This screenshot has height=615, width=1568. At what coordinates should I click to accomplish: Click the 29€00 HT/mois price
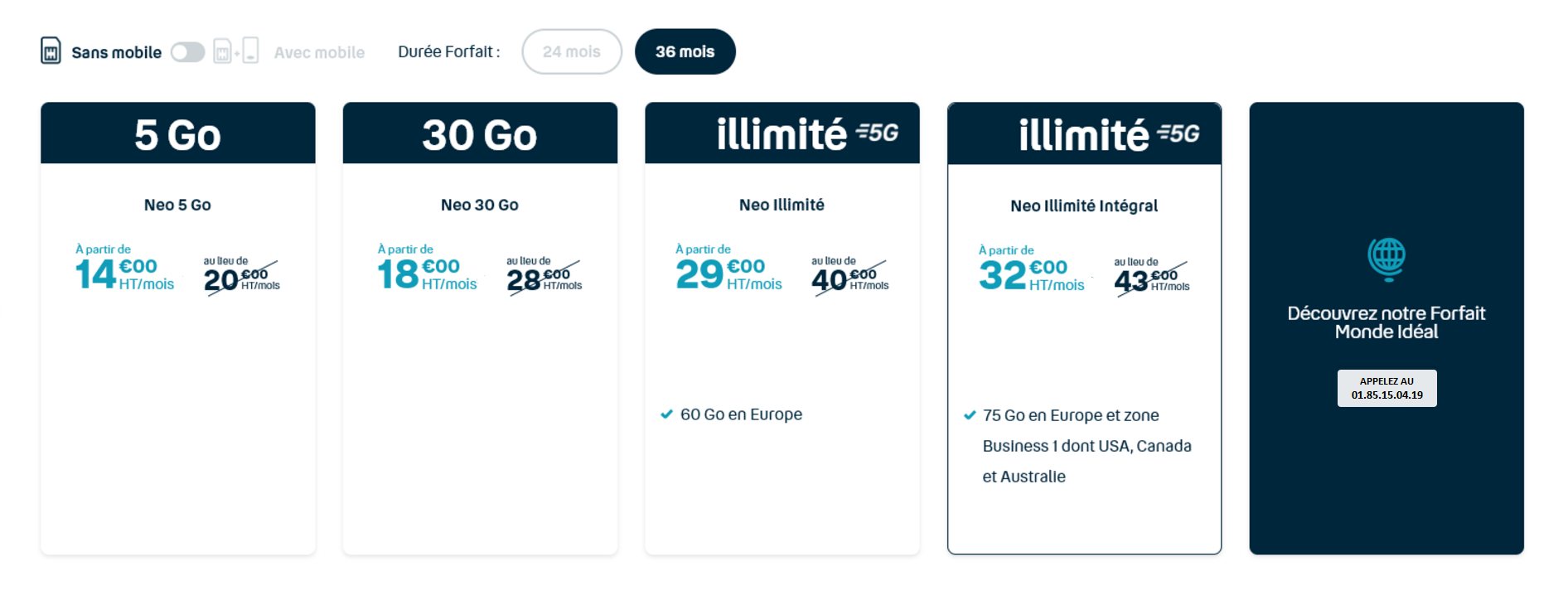(727, 274)
